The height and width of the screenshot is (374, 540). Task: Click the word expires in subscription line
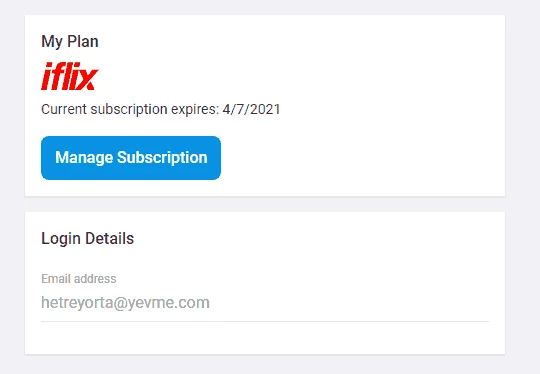point(195,110)
